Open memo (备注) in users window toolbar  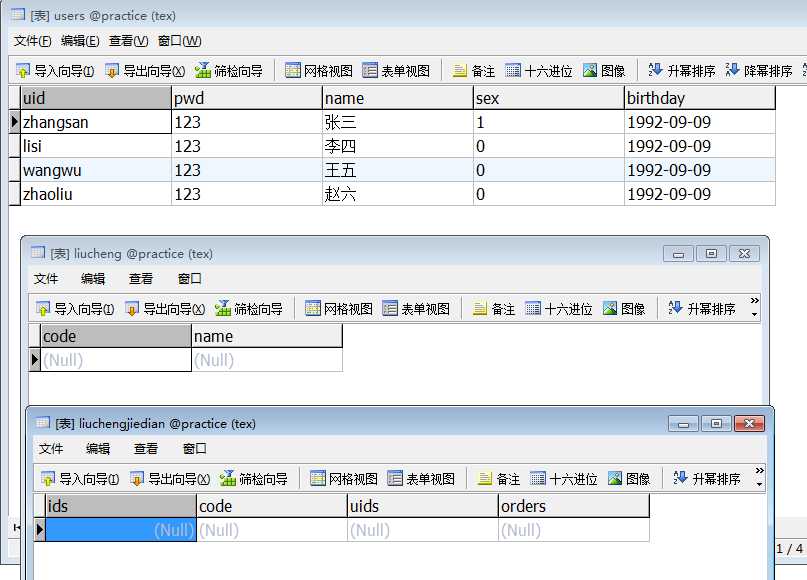click(474, 71)
